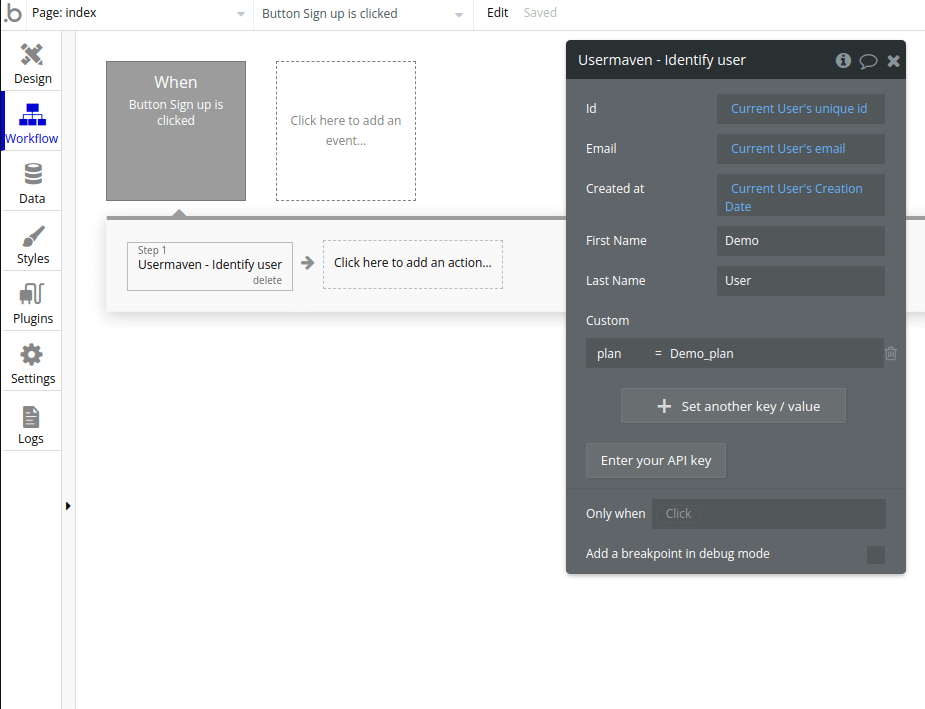Expand the Page: index dropdown
This screenshot has width=925, height=709.
click(x=240, y=14)
